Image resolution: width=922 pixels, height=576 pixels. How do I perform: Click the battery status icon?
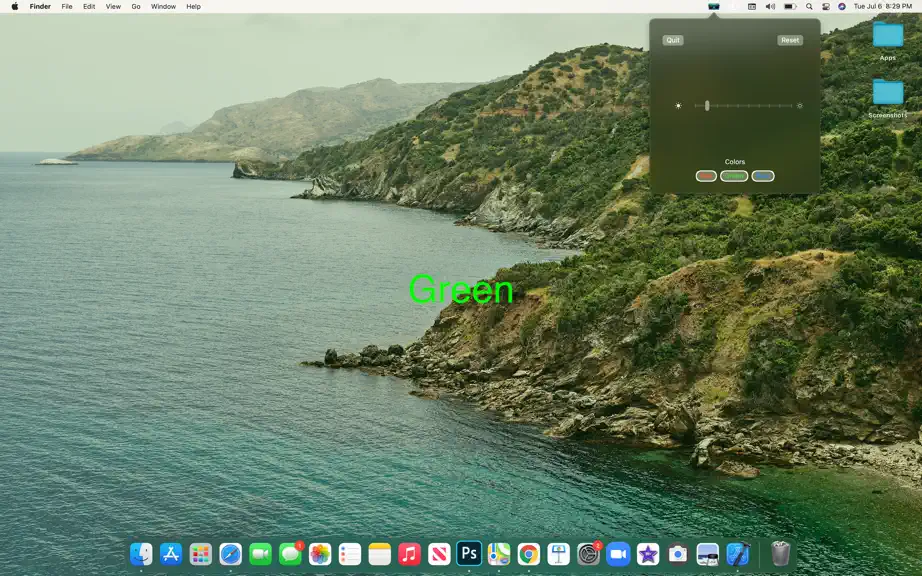pos(790,6)
